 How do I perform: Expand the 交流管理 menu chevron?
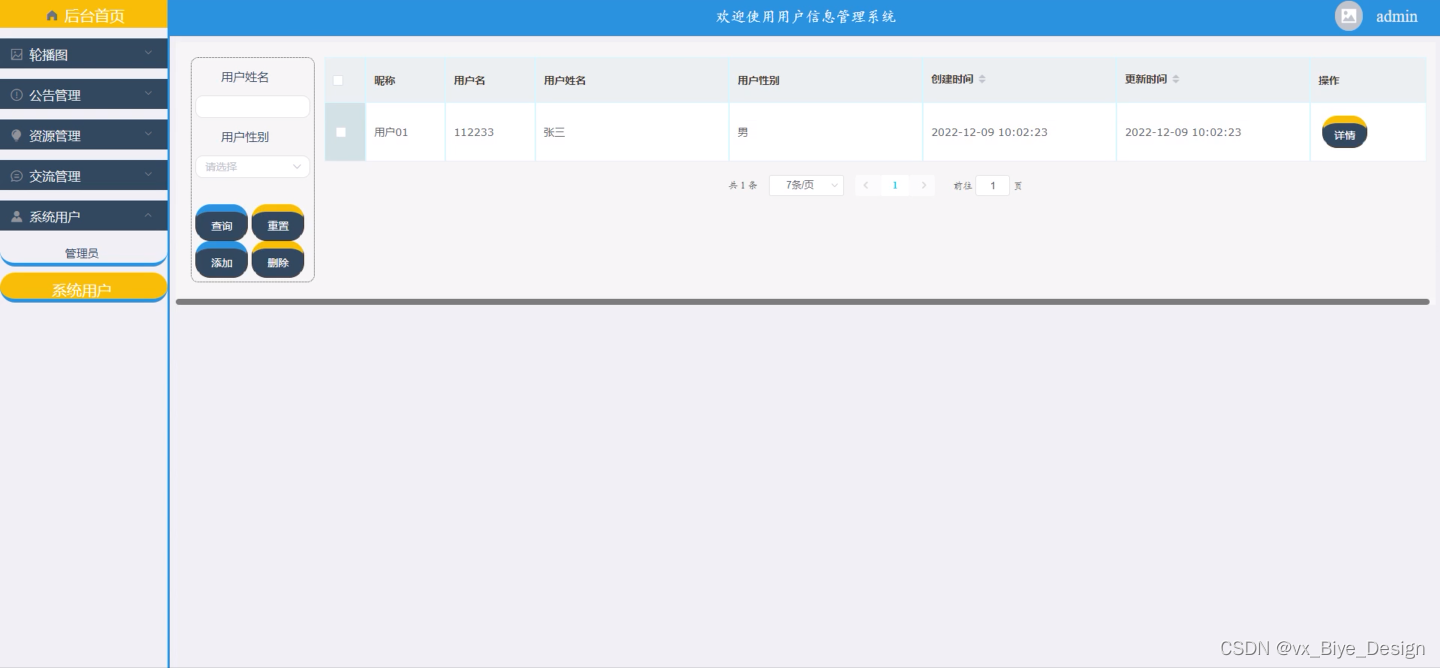[148, 175]
